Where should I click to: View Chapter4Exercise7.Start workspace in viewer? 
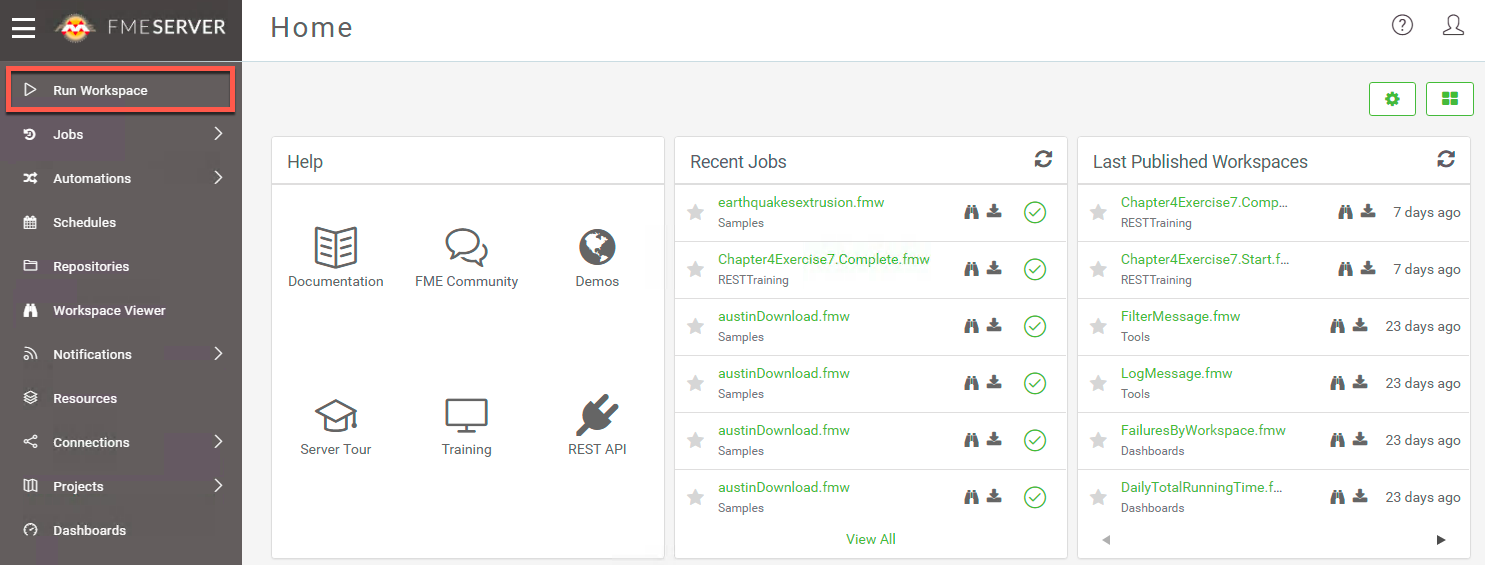point(1346,268)
